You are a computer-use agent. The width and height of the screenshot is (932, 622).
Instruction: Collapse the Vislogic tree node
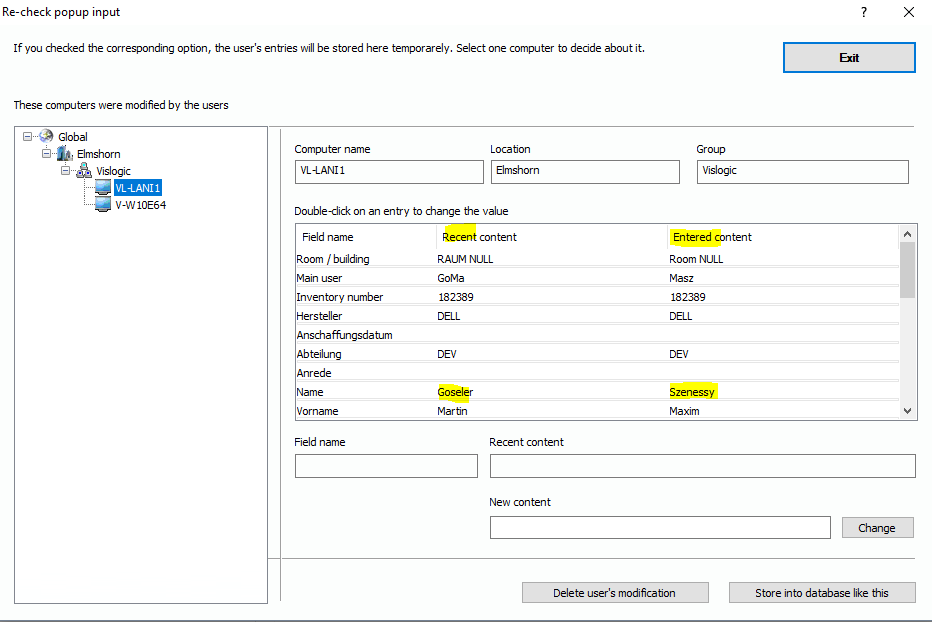pyautogui.click(x=66, y=171)
